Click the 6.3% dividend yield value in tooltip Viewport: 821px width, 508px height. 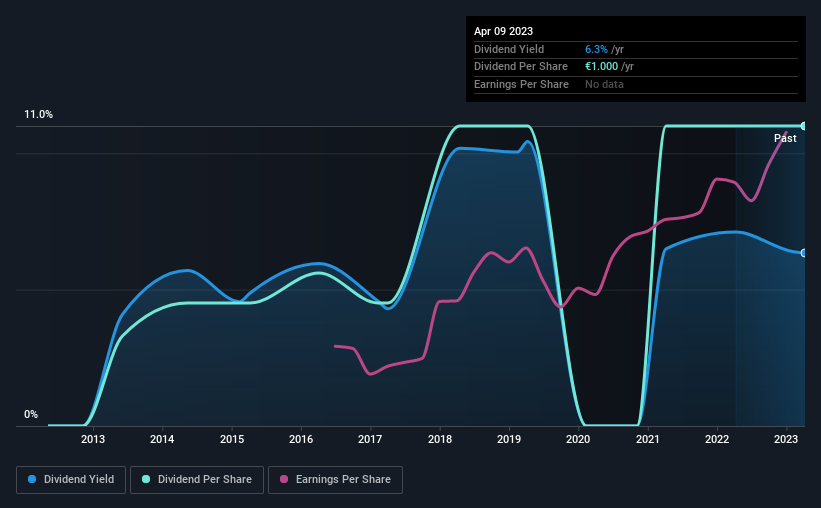pyautogui.click(x=596, y=49)
